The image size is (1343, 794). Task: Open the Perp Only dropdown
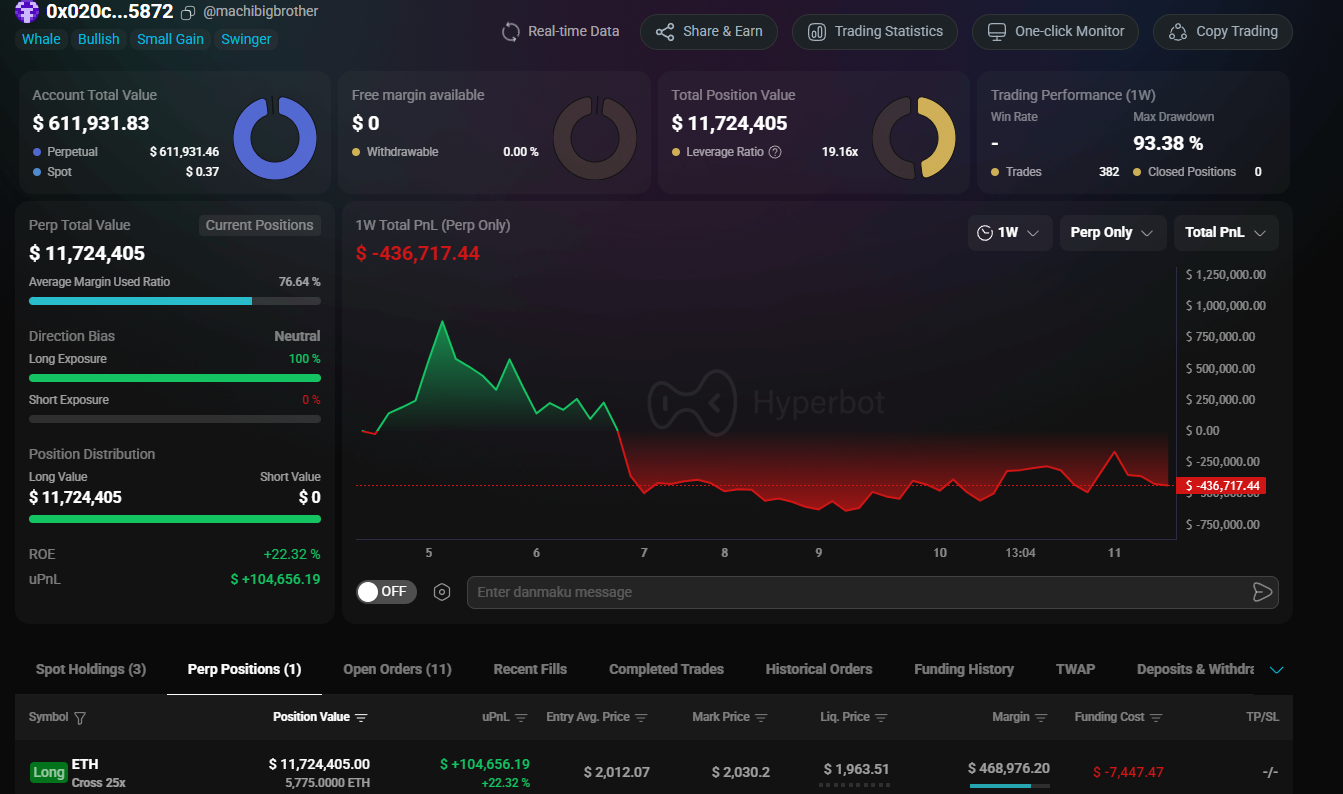pos(1112,233)
